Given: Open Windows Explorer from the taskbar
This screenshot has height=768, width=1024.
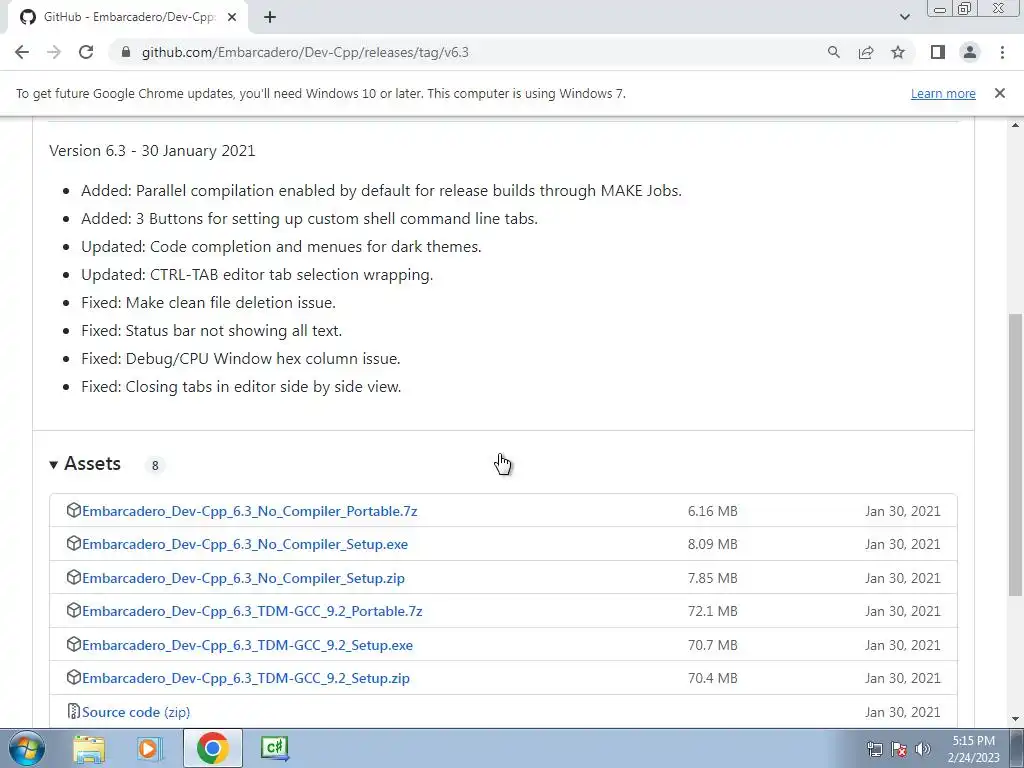Looking at the screenshot, I should tap(89, 748).
